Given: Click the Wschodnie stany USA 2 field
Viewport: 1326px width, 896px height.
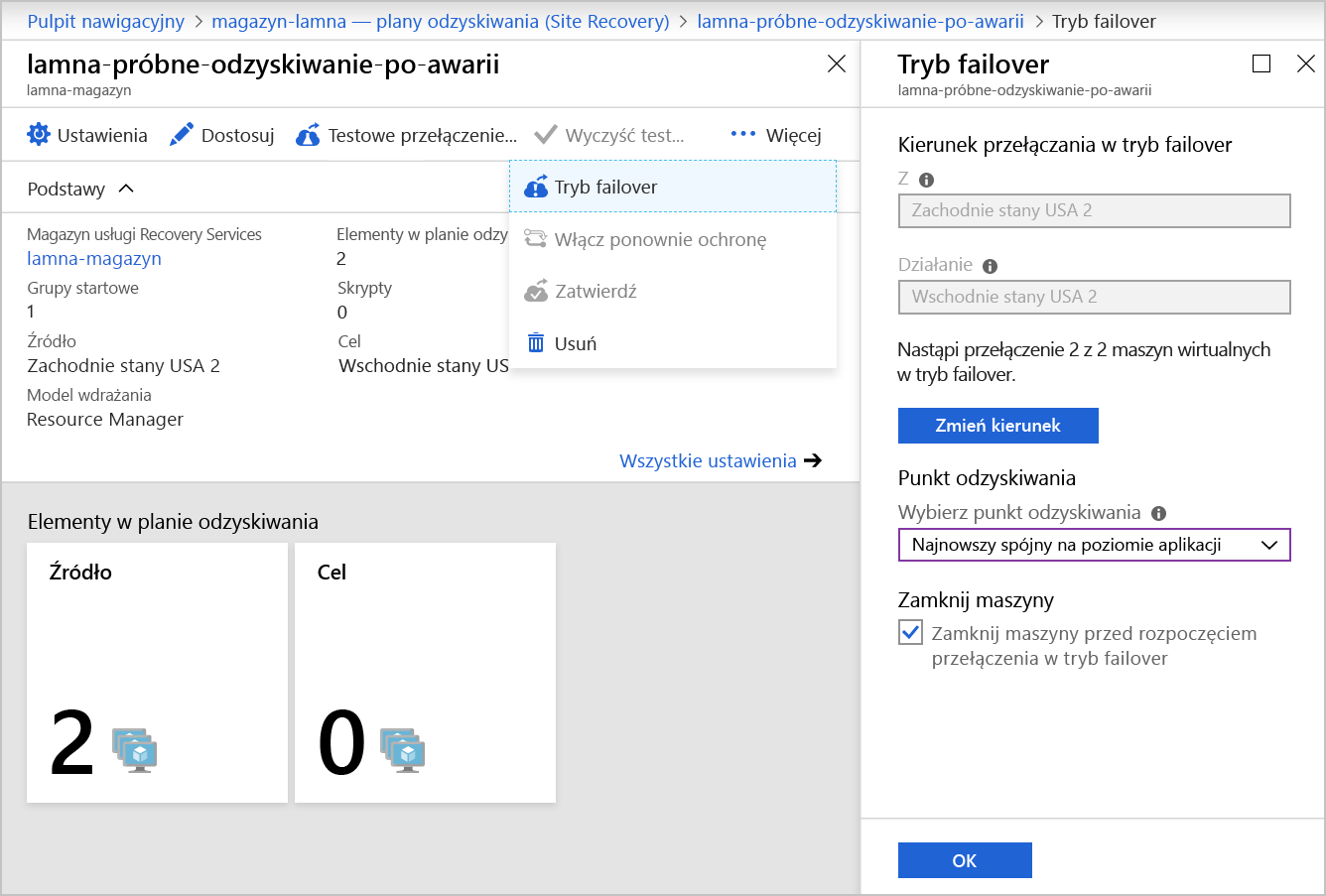Looking at the screenshot, I should click(1094, 297).
